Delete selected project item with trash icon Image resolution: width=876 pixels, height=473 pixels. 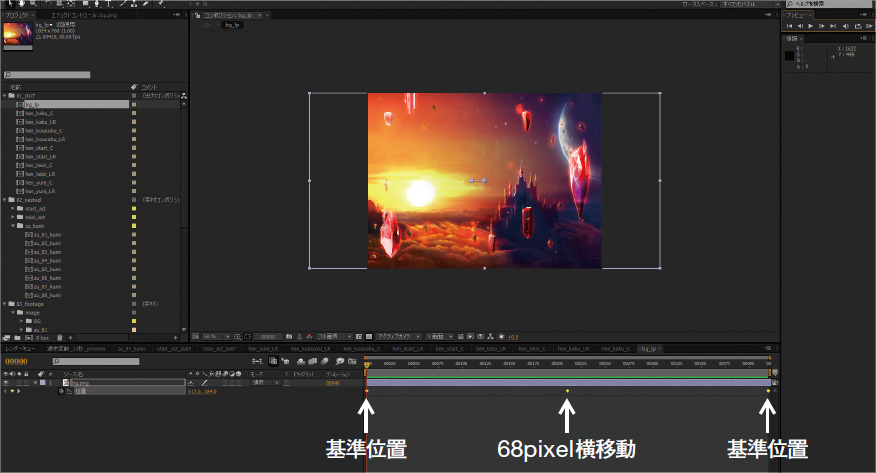point(60,337)
